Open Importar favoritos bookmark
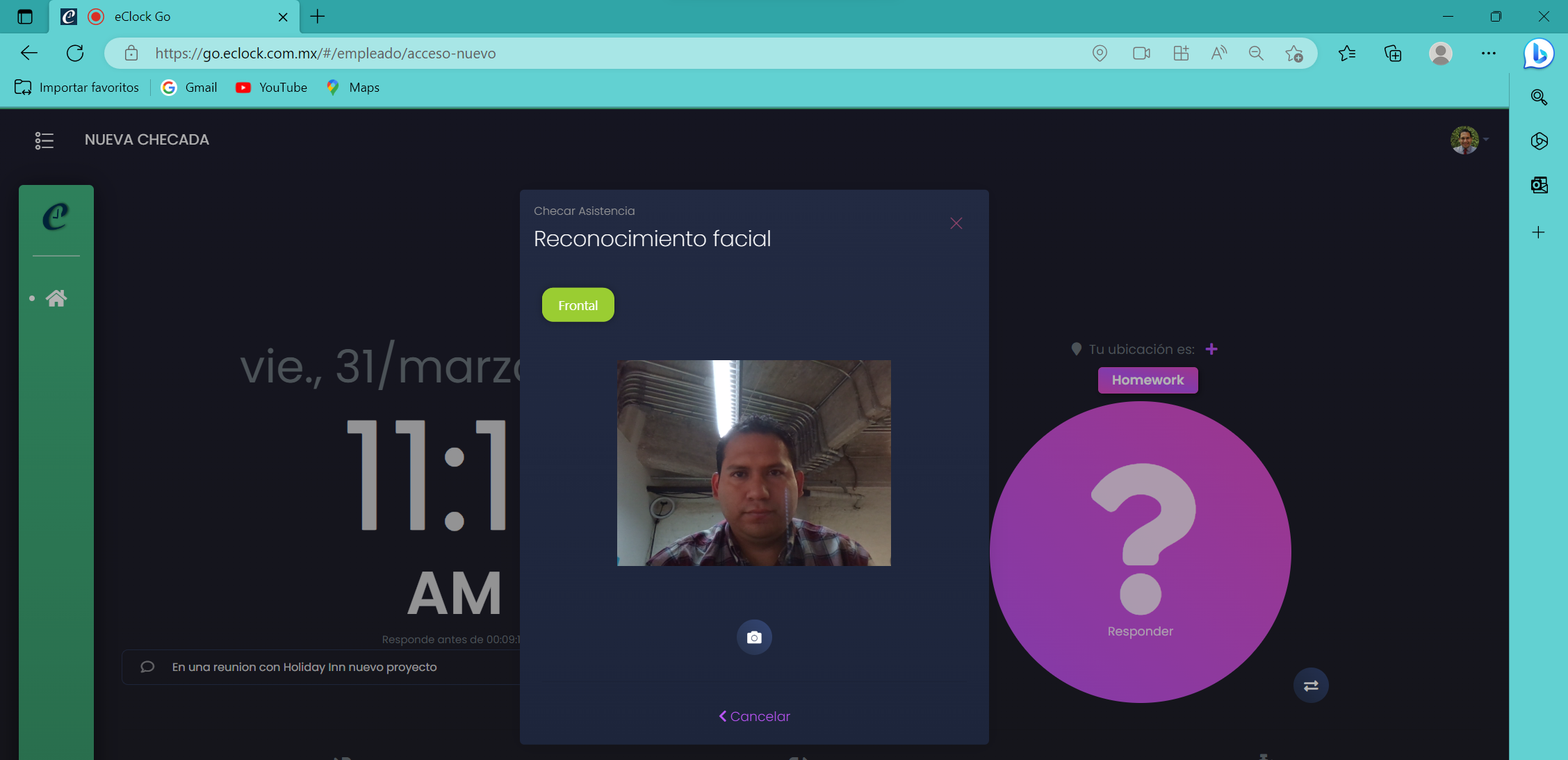1568x760 pixels. [76, 88]
